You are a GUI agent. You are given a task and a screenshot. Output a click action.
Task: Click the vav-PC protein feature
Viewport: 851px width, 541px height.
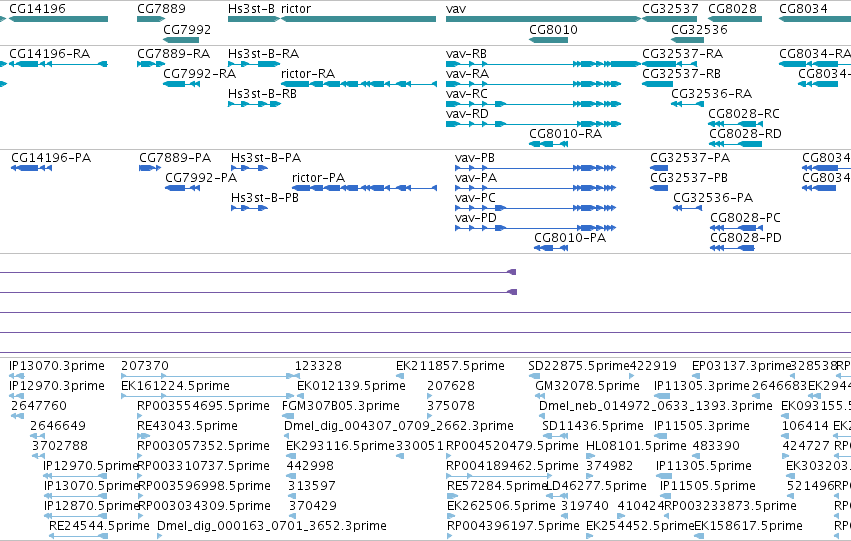click(535, 208)
